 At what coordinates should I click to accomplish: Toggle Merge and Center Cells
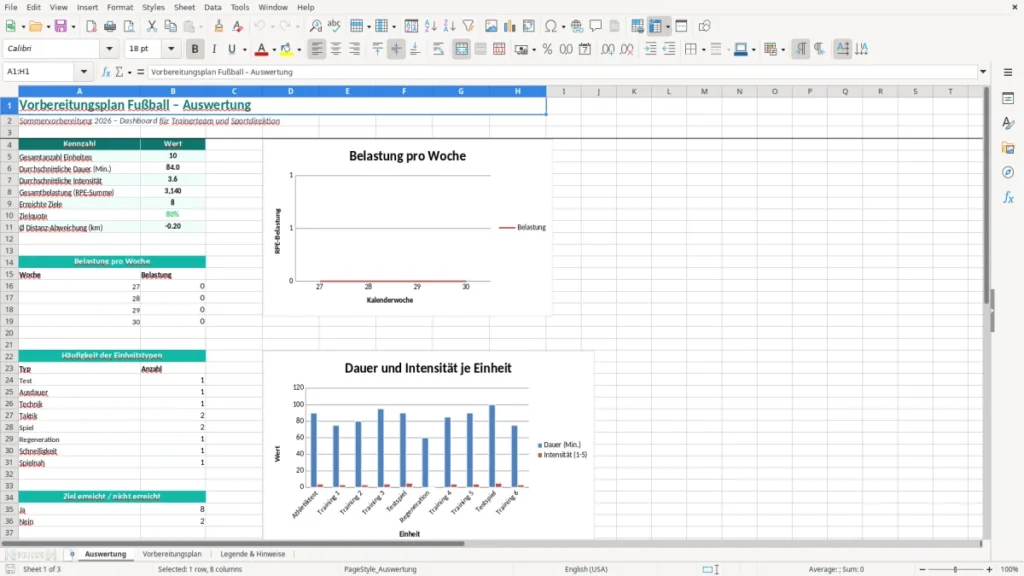pos(461,49)
